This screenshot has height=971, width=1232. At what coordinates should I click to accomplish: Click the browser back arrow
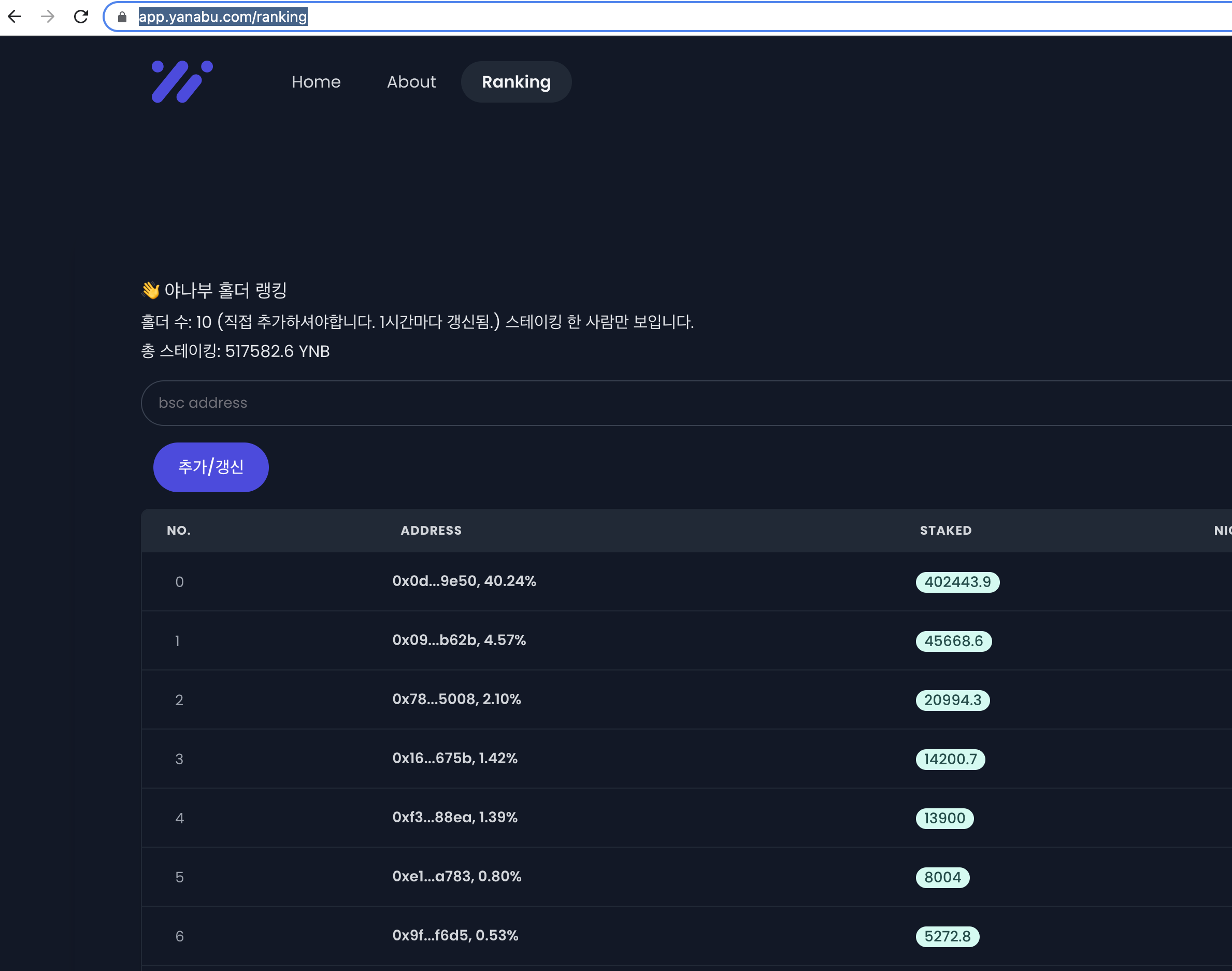point(15,17)
